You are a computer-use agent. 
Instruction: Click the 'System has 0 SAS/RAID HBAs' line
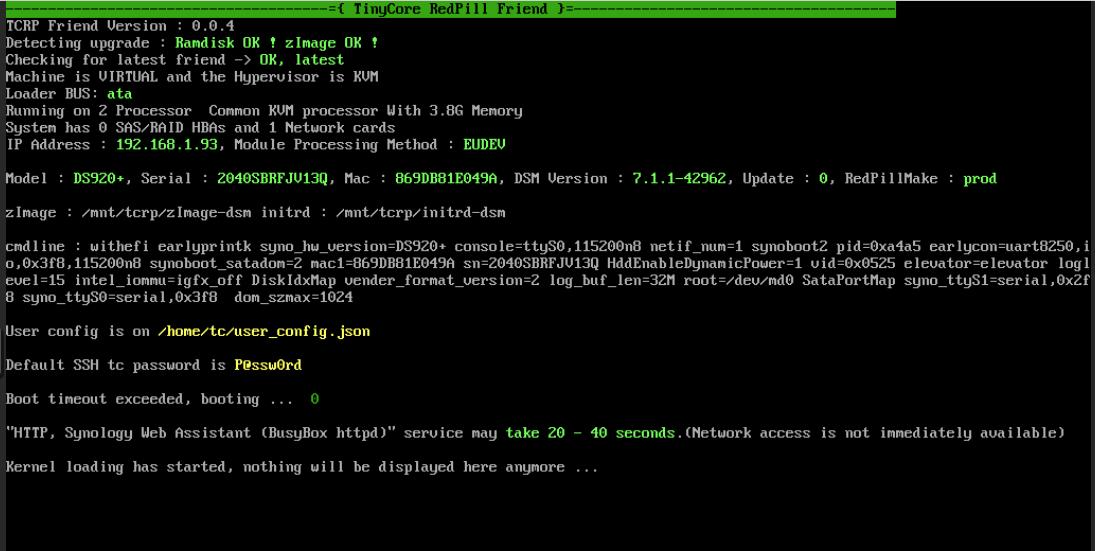(200, 128)
